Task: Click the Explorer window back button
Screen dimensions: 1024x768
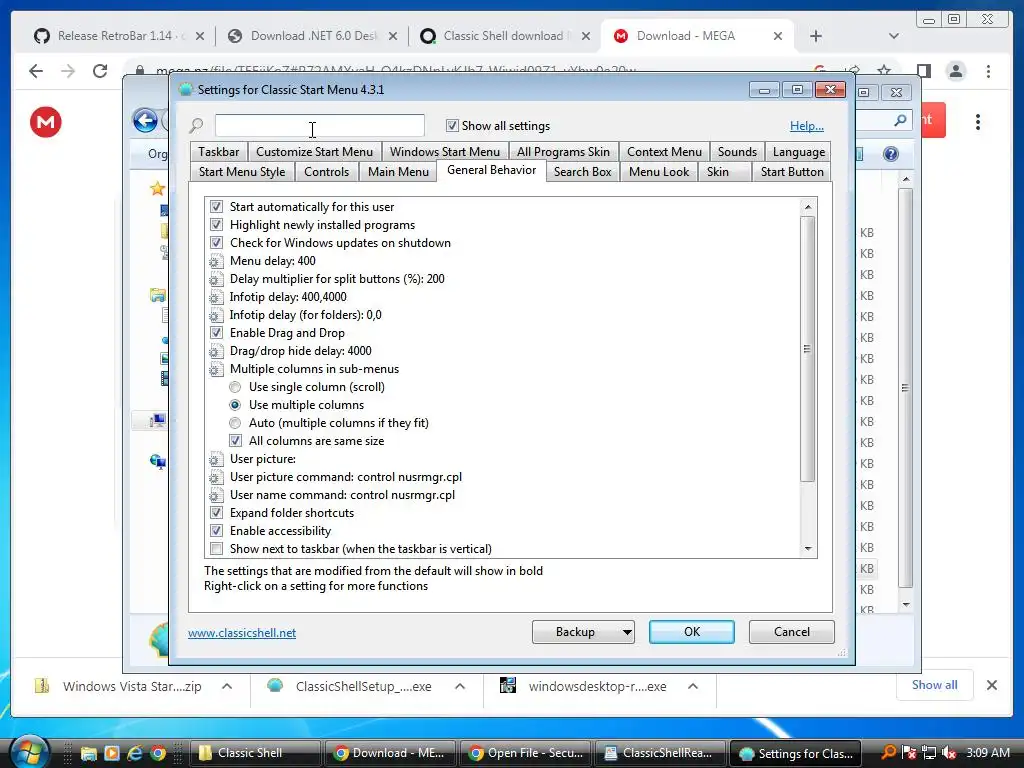Action: tap(145, 121)
